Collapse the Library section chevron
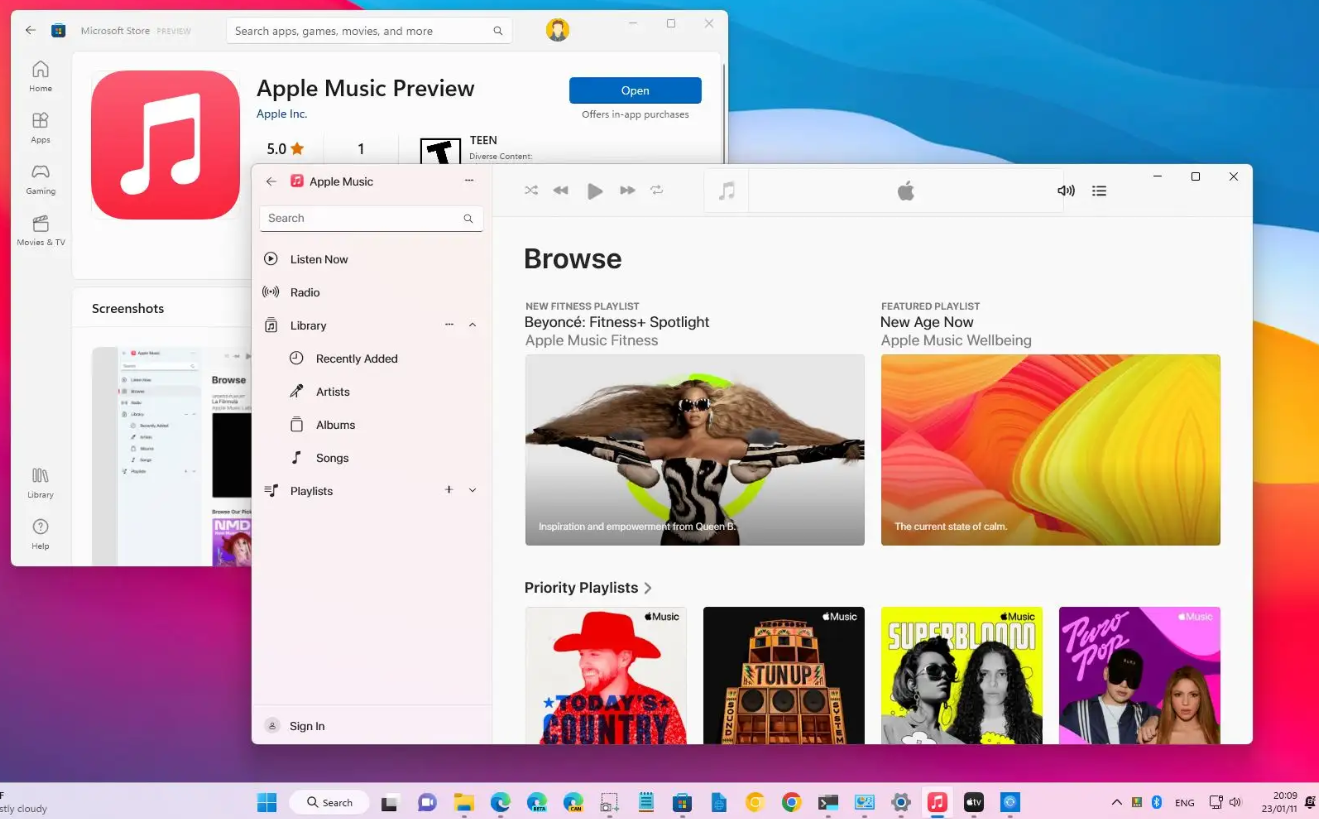This screenshot has width=1319, height=819. pos(472,325)
